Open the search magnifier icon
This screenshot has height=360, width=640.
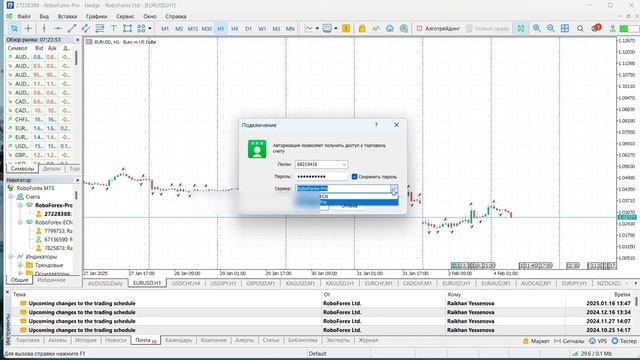pos(580,29)
